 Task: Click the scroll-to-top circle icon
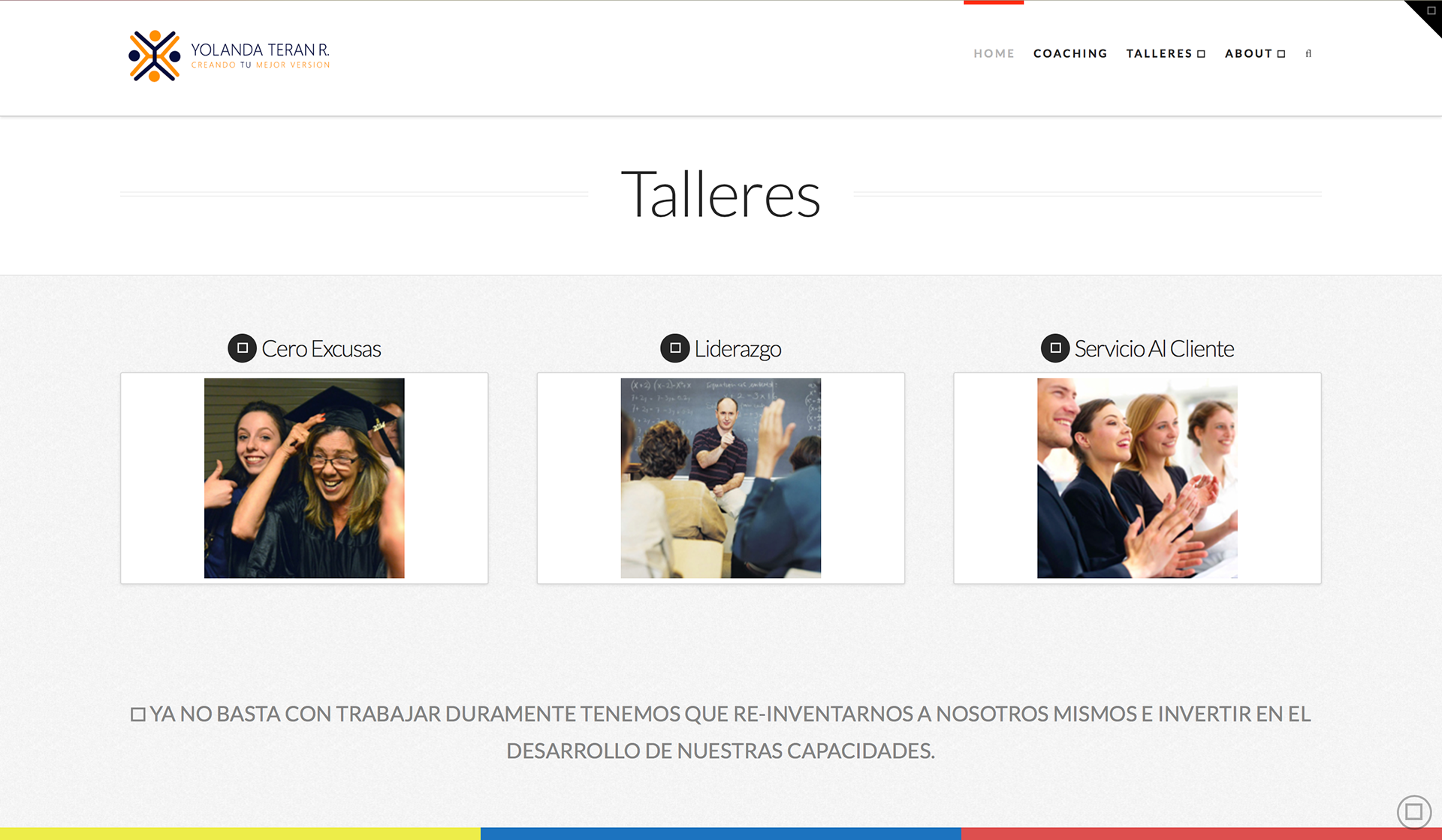[1413, 811]
